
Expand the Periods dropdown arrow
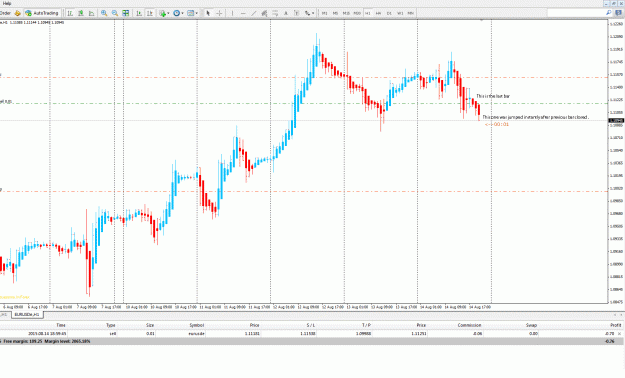click(x=183, y=13)
